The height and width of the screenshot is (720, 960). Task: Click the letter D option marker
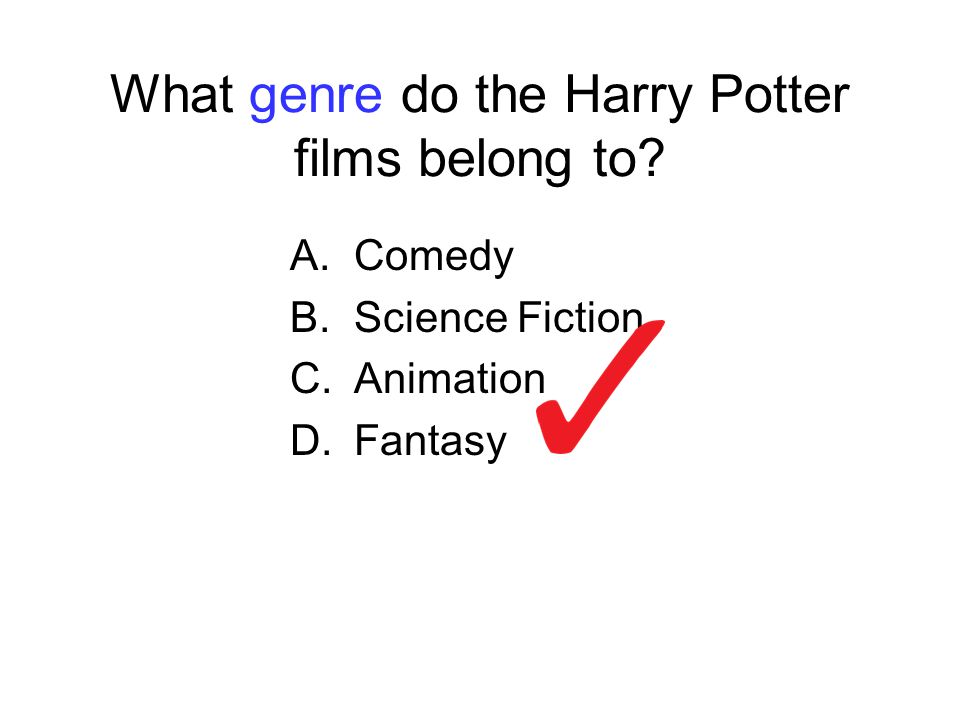coord(310,440)
